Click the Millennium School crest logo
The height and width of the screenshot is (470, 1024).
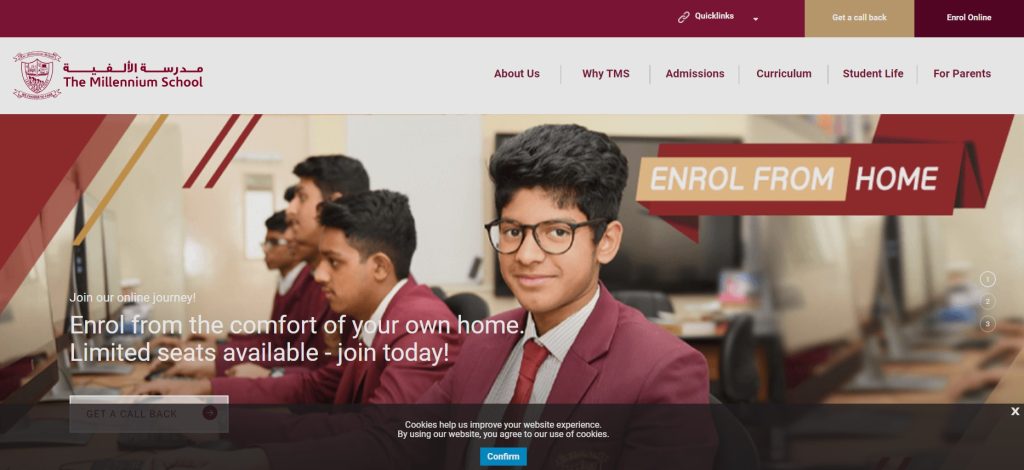[37, 75]
